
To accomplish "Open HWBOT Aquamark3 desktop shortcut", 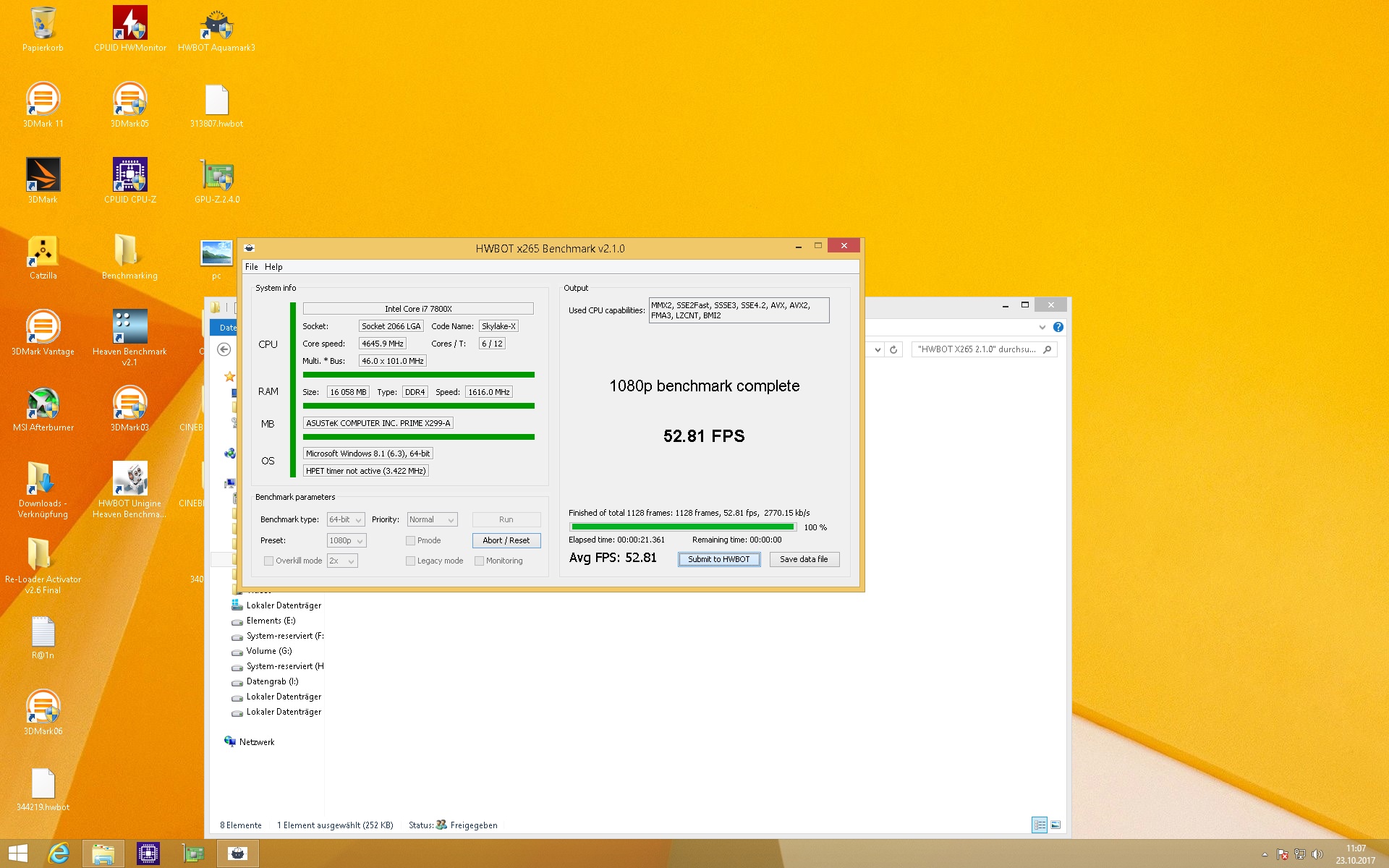I will coord(216,29).
